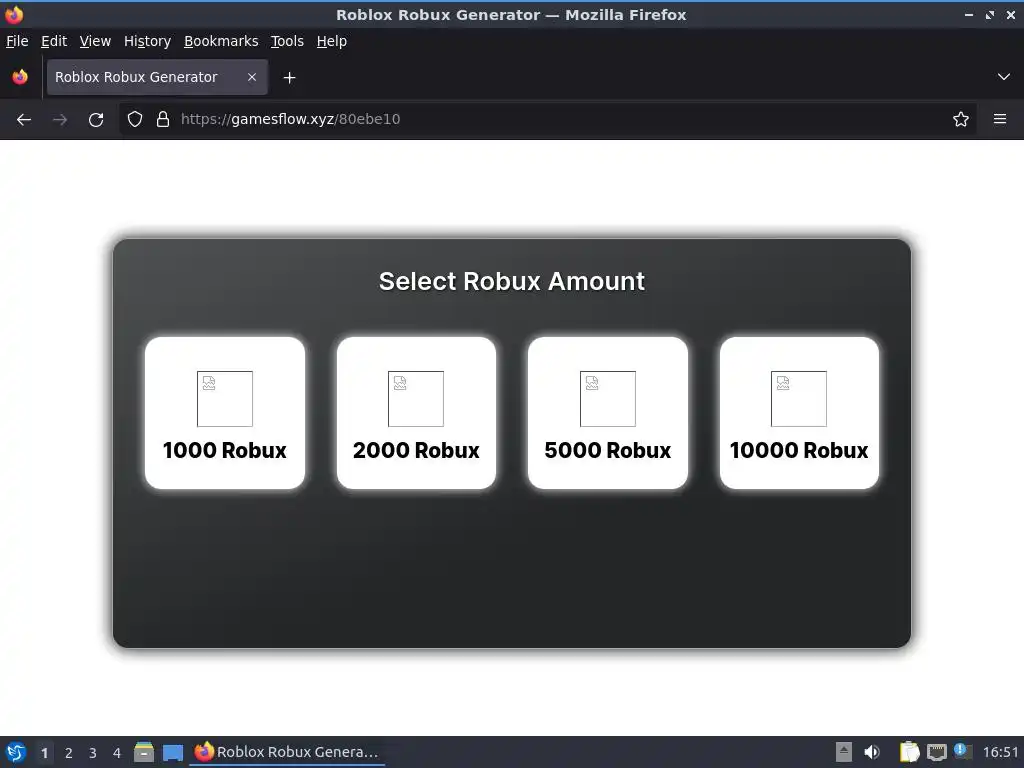This screenshot has width=1024, height=768.
Task: Click the forward navigation arrow
Action: 60,120
